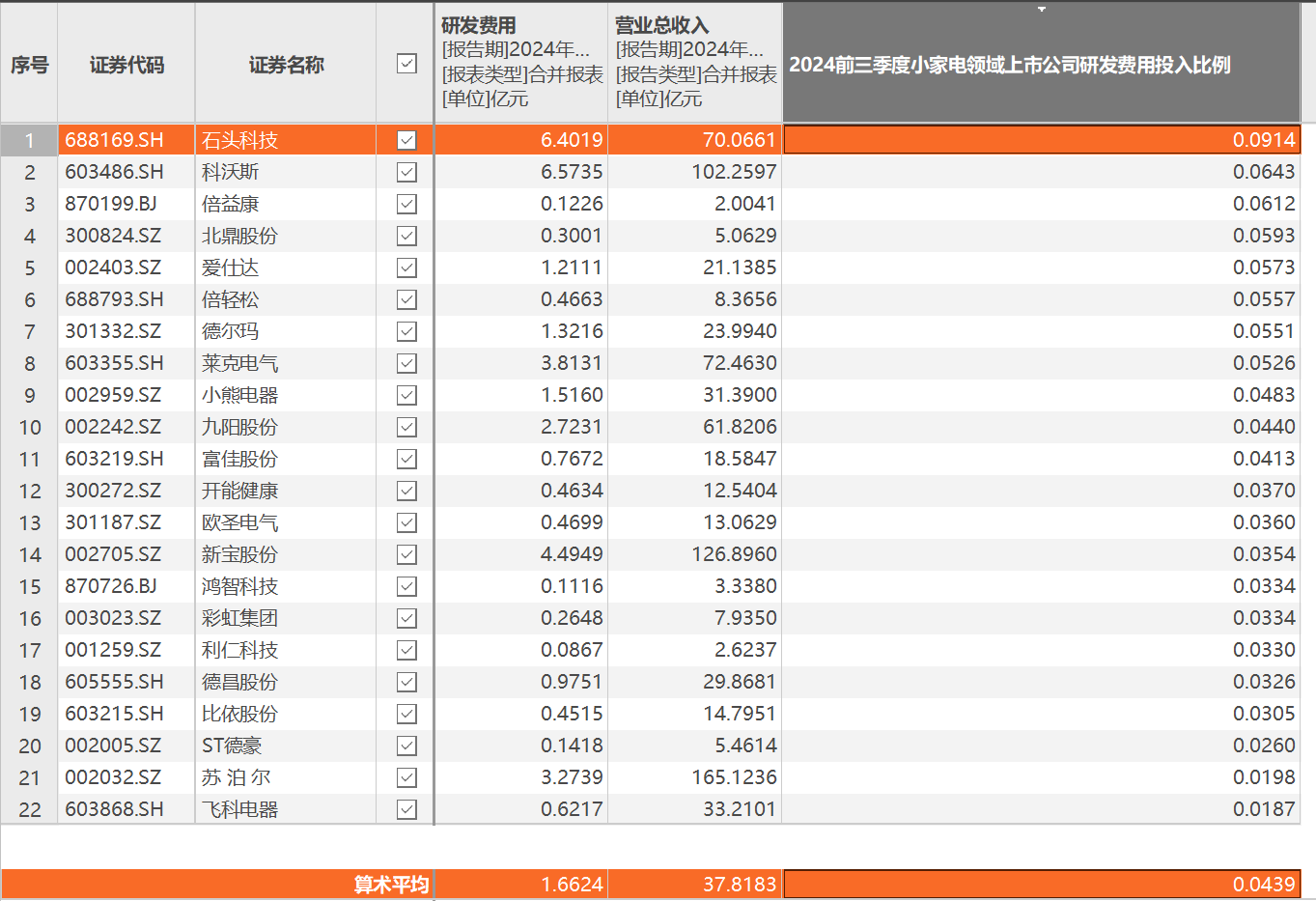Viewport: 1316px width, 901px height.
Task: Click 新宝股份 revenue cell 126.8960
Action: coord(734,554)
